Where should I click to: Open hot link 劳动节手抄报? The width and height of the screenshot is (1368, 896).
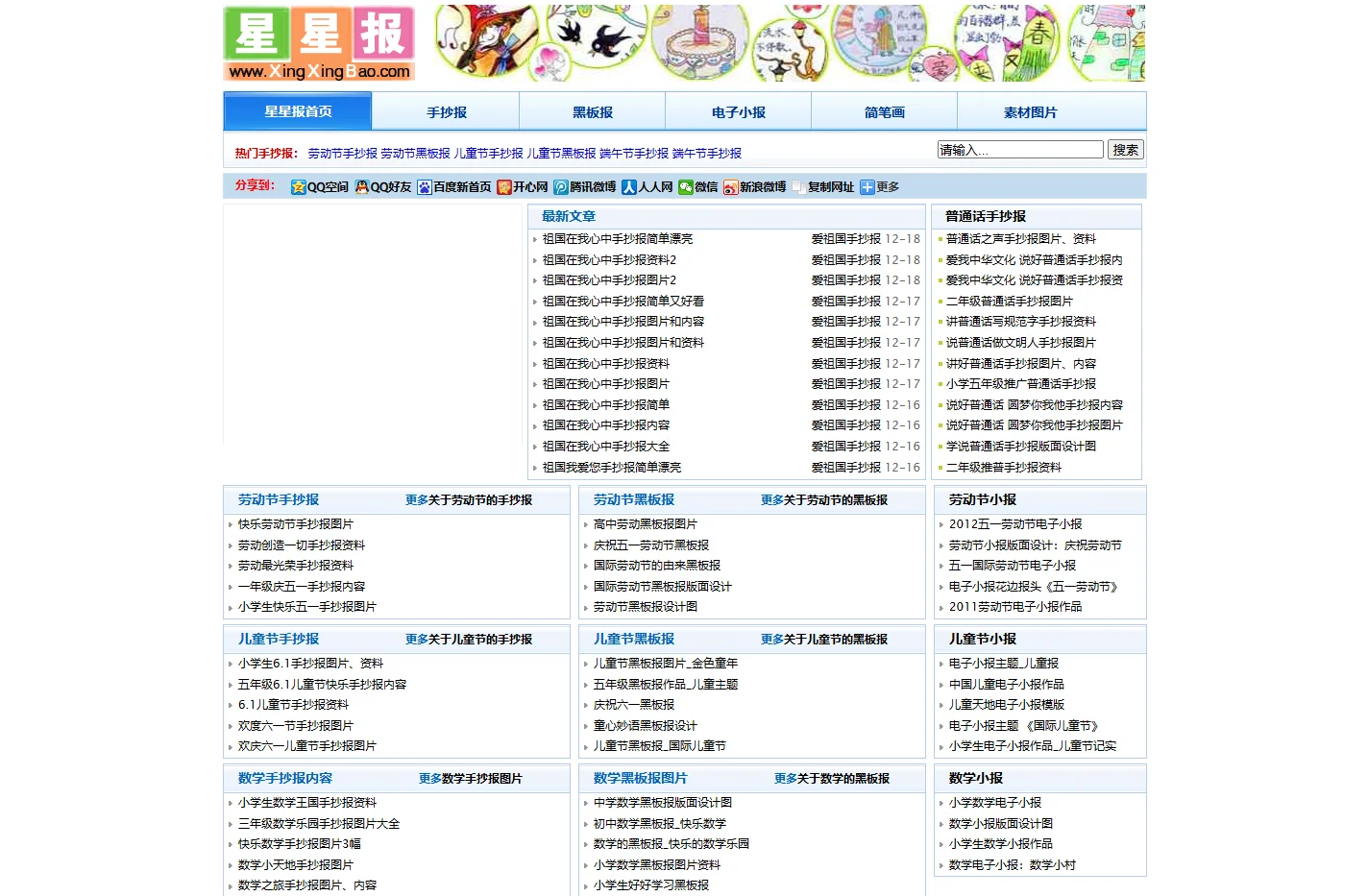[x=343, y=154]
